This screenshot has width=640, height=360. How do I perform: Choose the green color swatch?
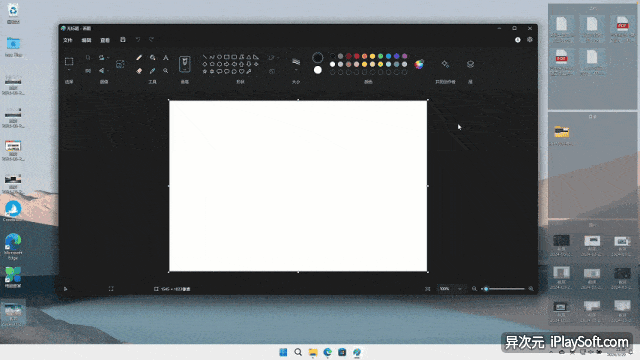(380, 56)
